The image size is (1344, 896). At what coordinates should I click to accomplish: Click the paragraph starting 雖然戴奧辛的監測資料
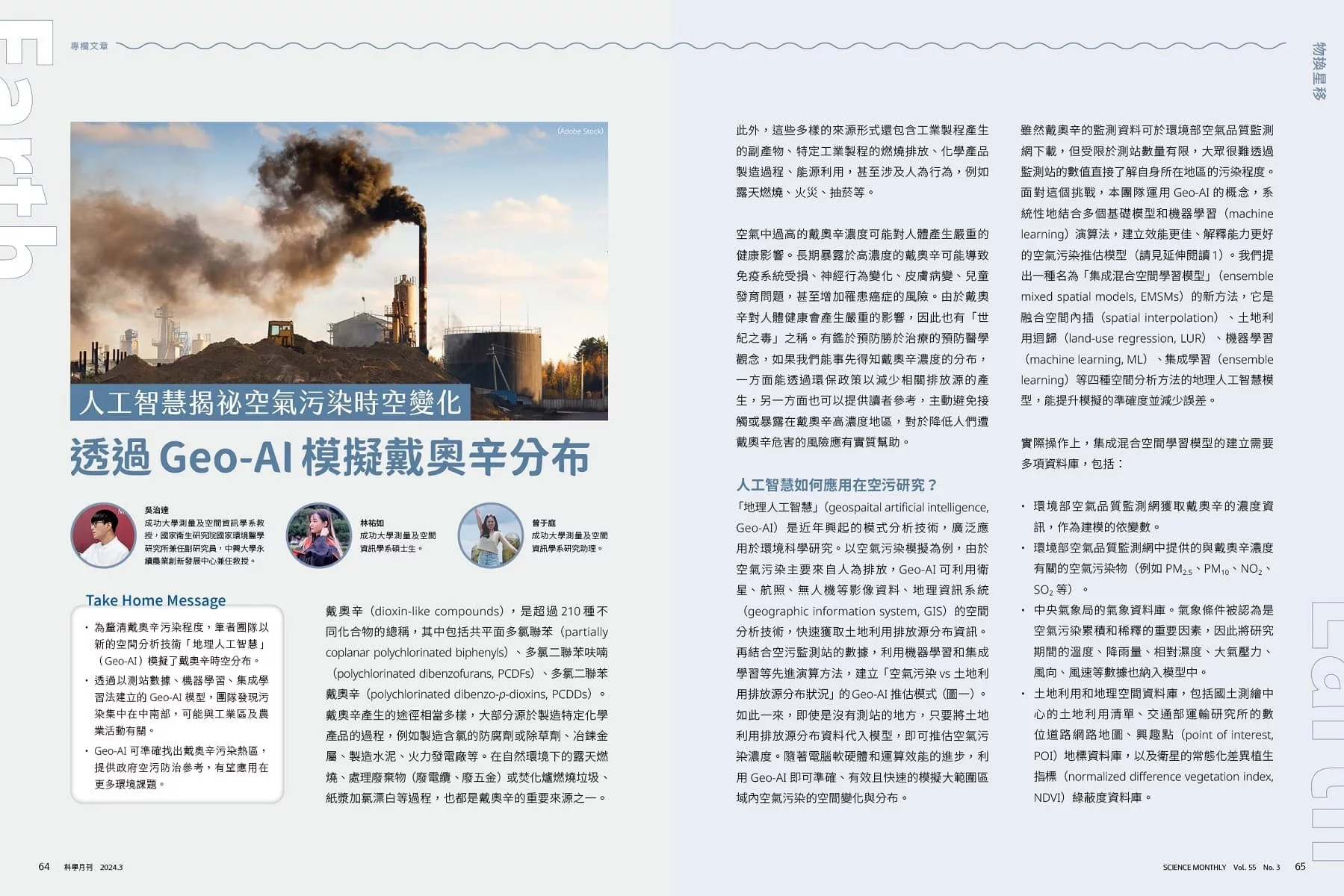[1147, 265]
